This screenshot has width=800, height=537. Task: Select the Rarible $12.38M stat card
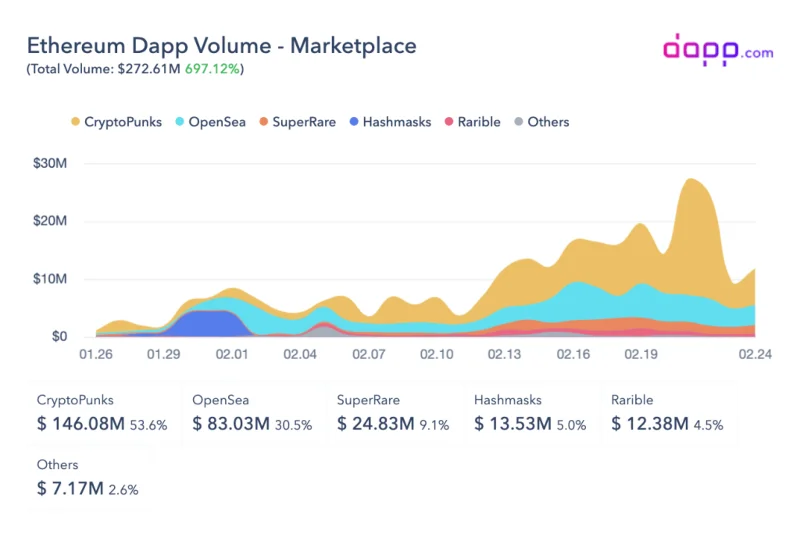pos(669,414)
